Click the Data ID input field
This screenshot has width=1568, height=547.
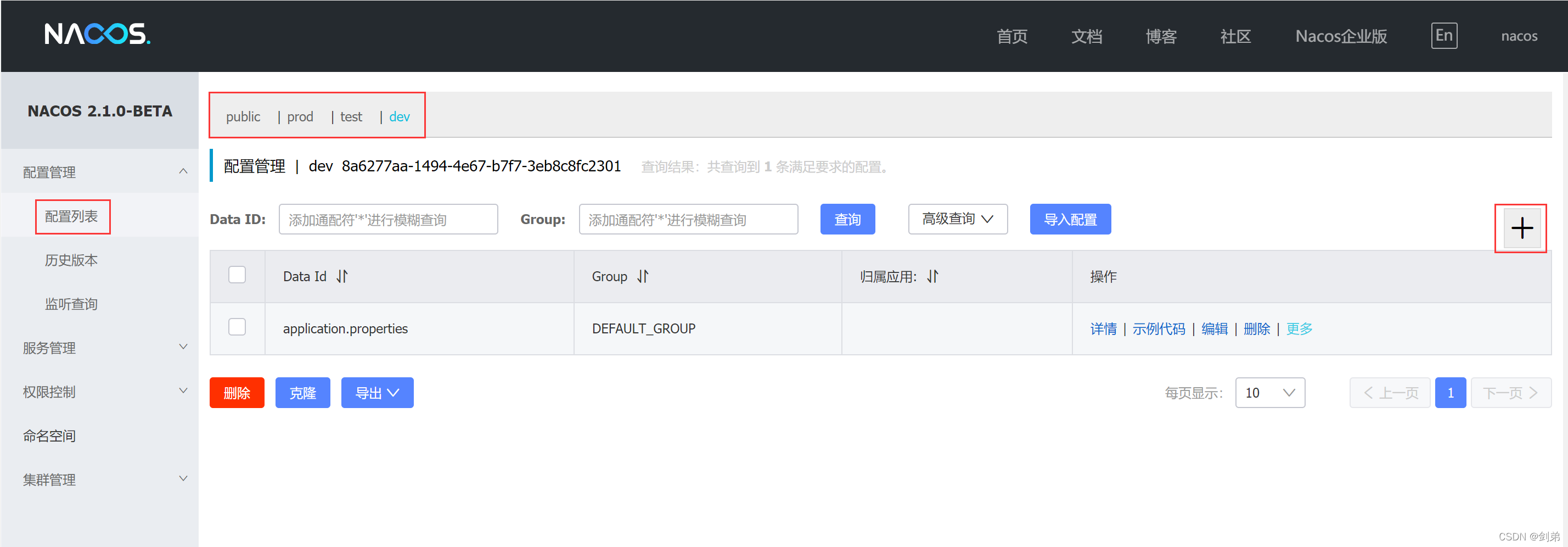387,219
